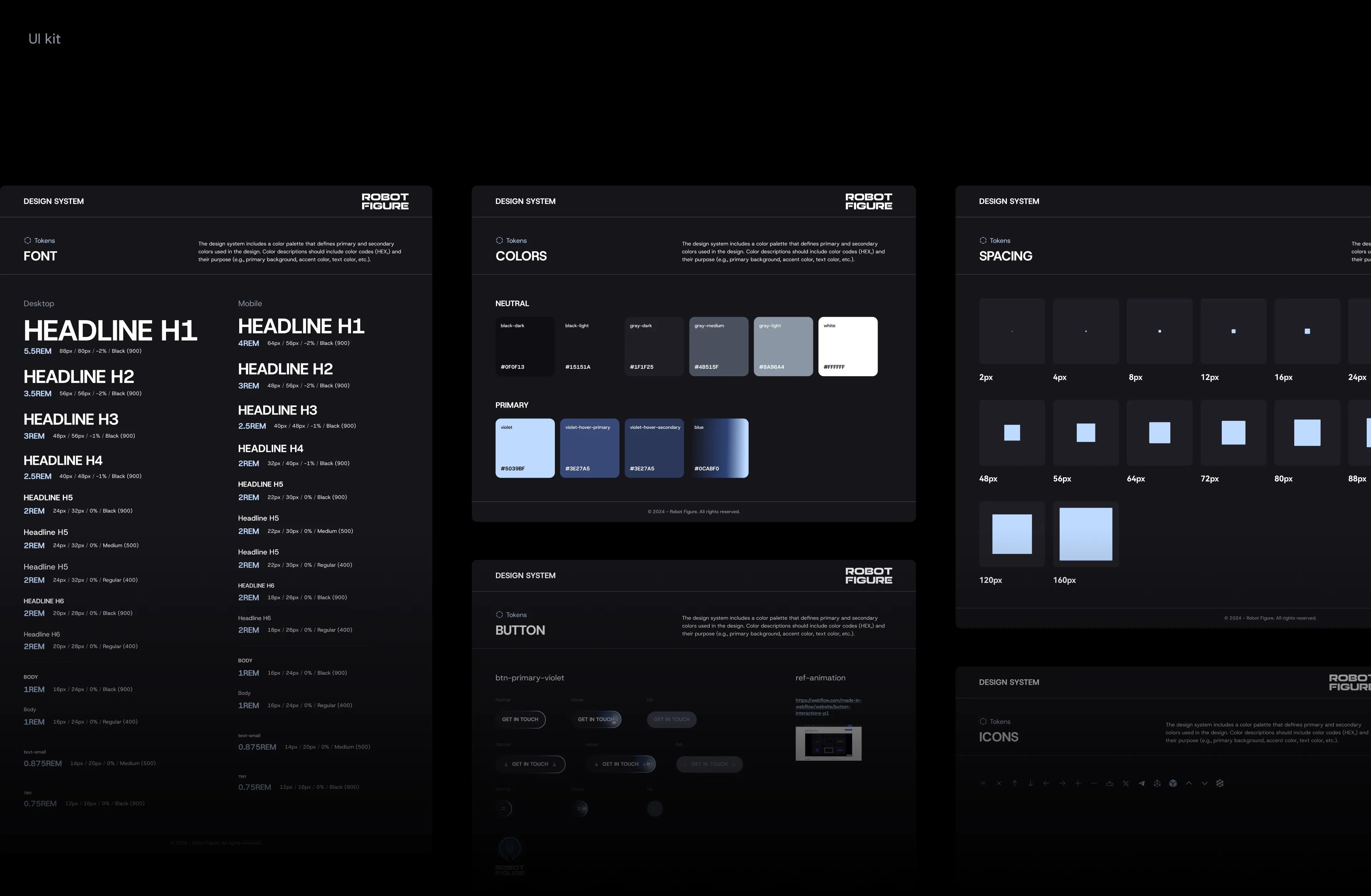
Task: Select the violet-hover-primary swatch
Action: 589,448
